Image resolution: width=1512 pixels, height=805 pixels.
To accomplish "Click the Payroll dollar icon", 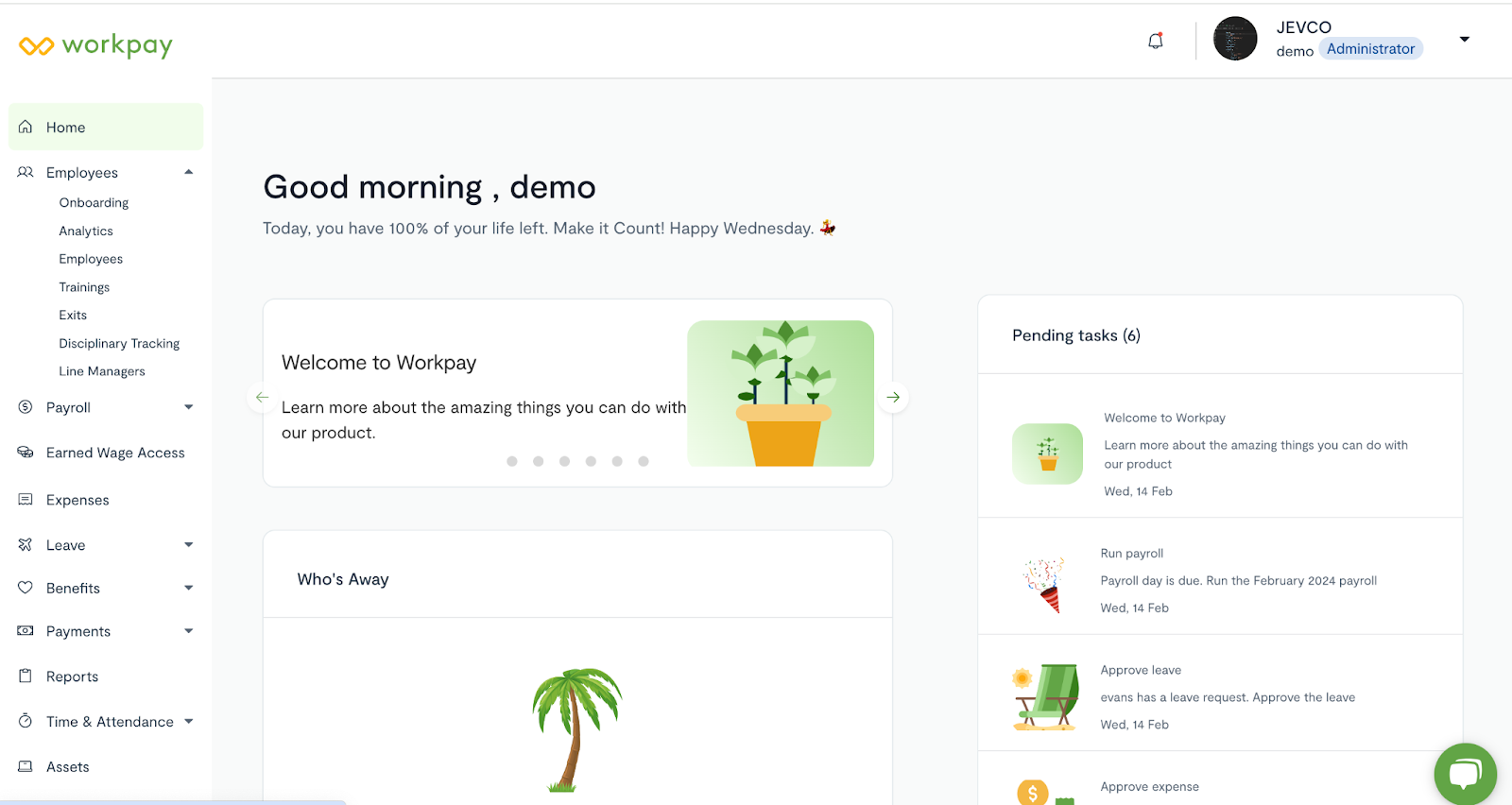I will (x=26, y=407).
